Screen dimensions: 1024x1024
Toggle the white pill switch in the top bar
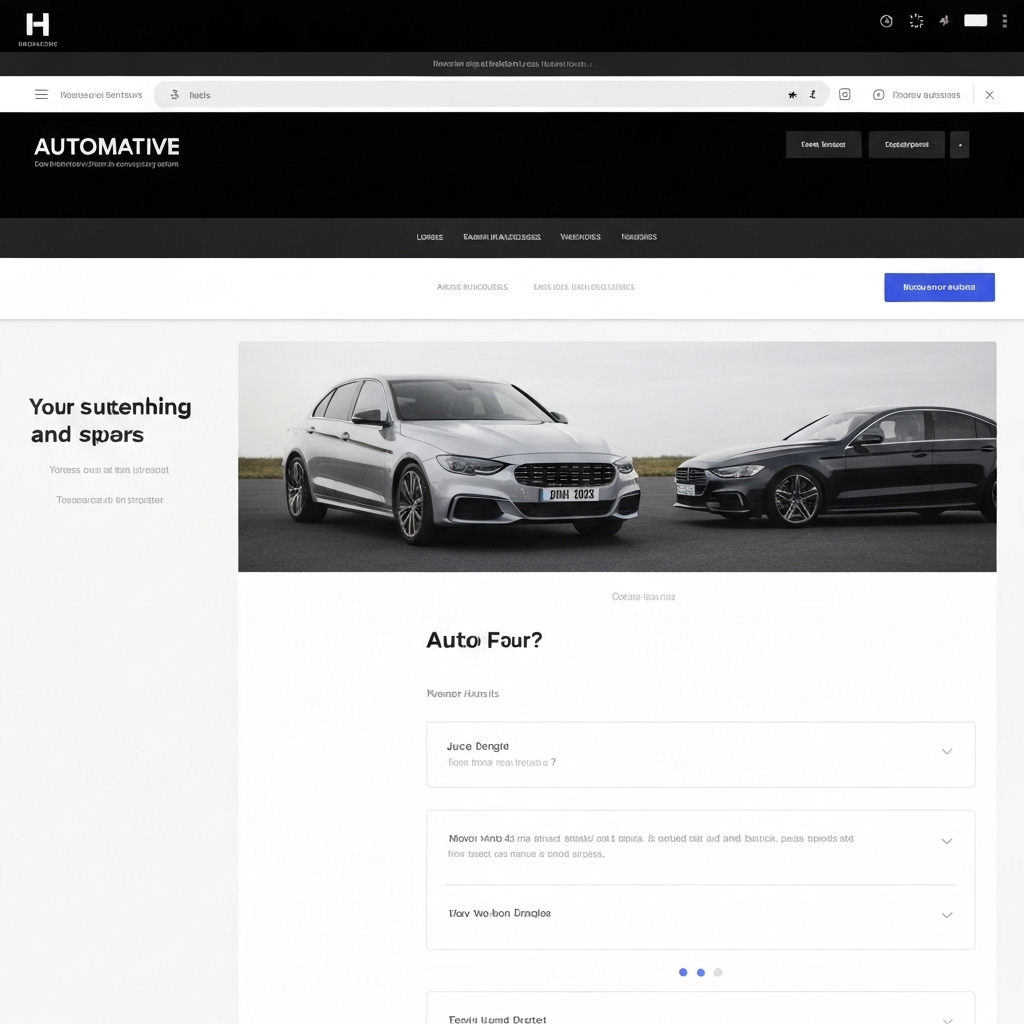[x=975, y=20]
